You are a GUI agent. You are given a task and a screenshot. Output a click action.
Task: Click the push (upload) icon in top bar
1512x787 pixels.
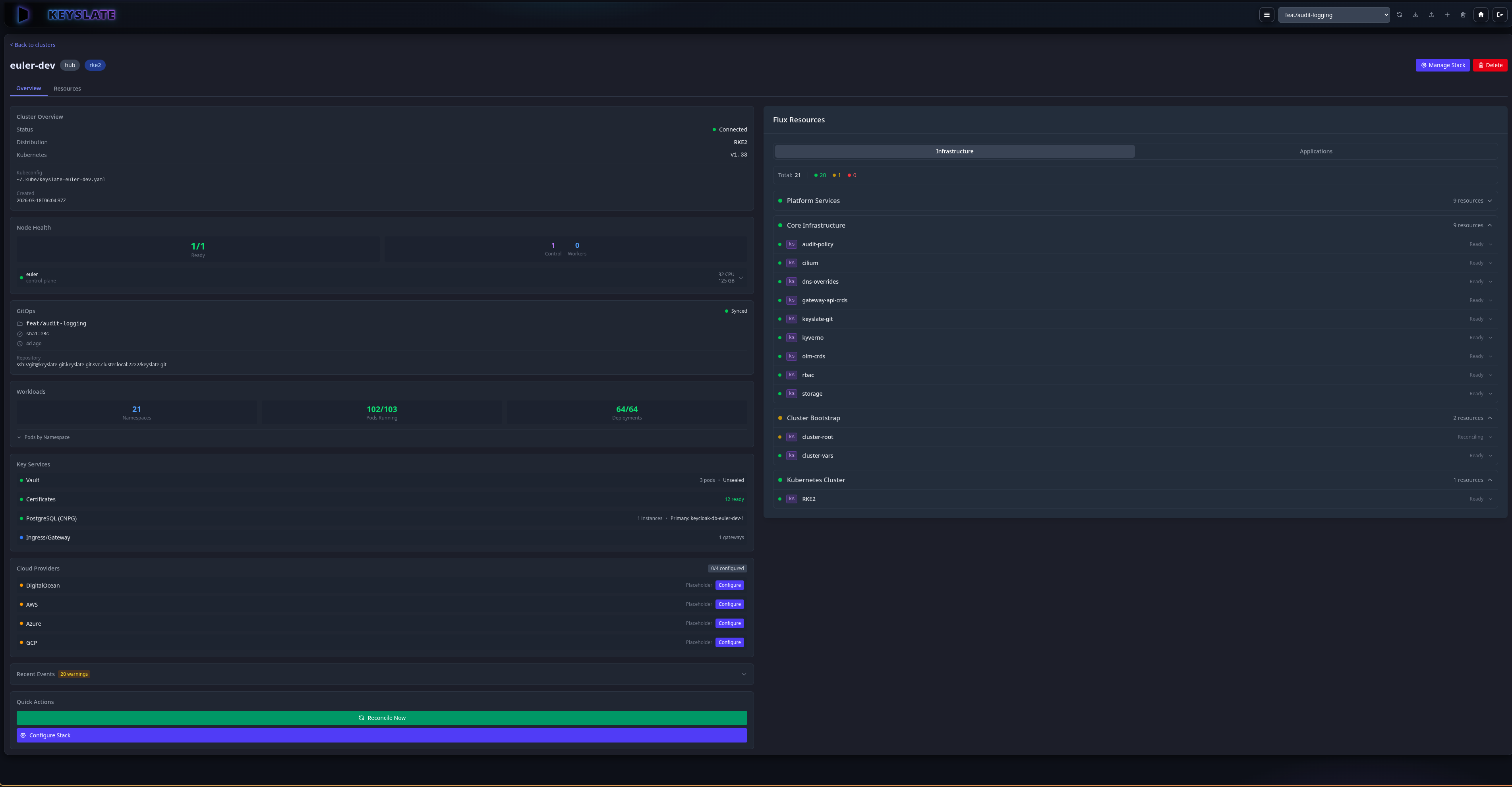click(1431, 15)
